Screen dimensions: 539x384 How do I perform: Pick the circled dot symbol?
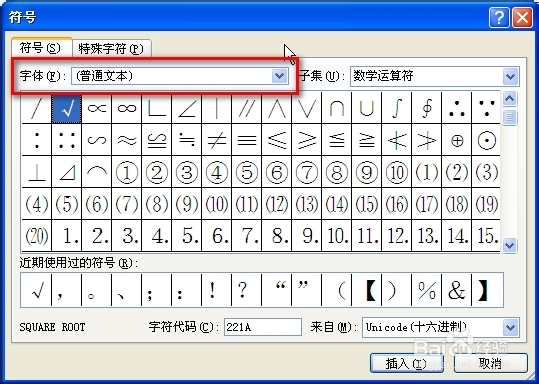486,140
